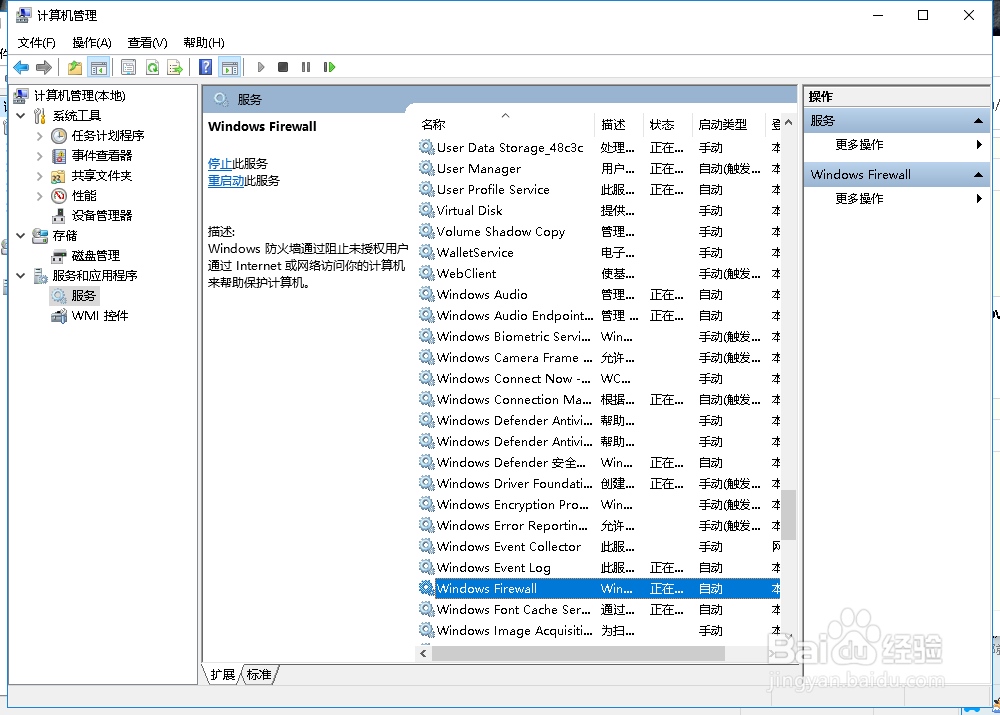
Task: Sort by the 状态 column header
Action: [668, 124]
